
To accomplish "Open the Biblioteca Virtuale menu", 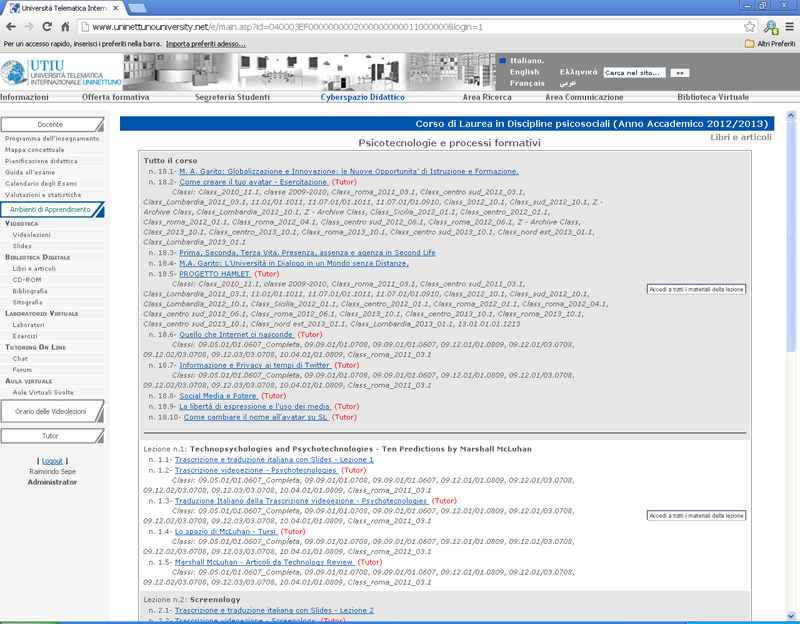I will [712, 97].
